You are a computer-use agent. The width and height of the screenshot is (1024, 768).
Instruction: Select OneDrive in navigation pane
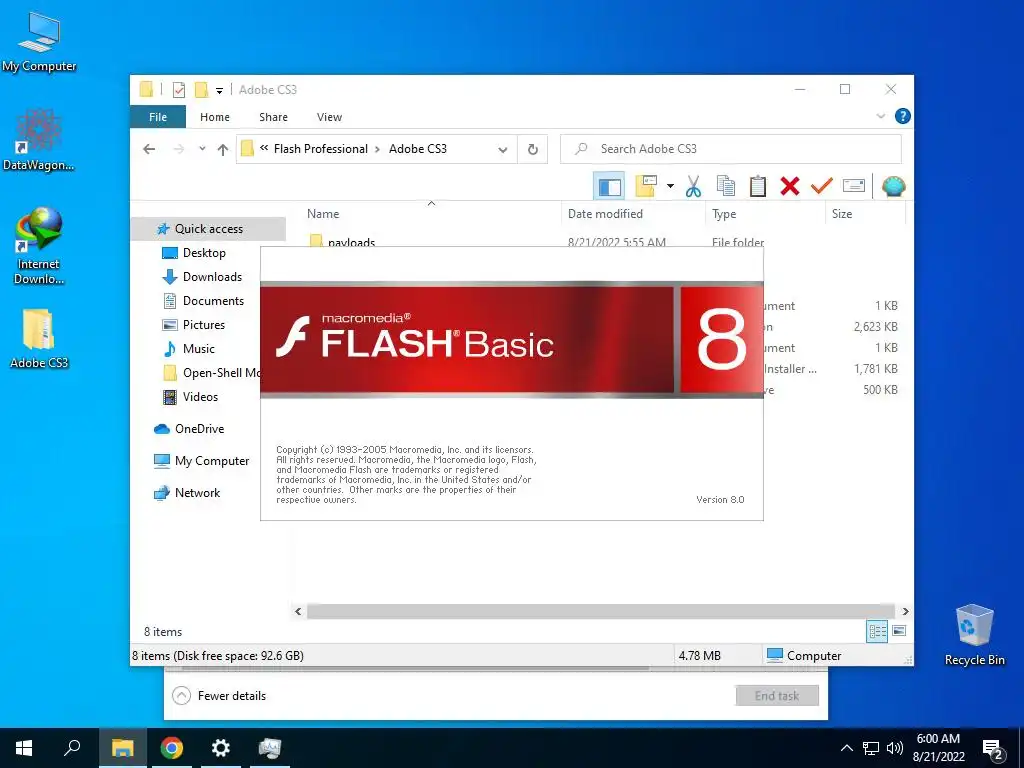[199, 429]
